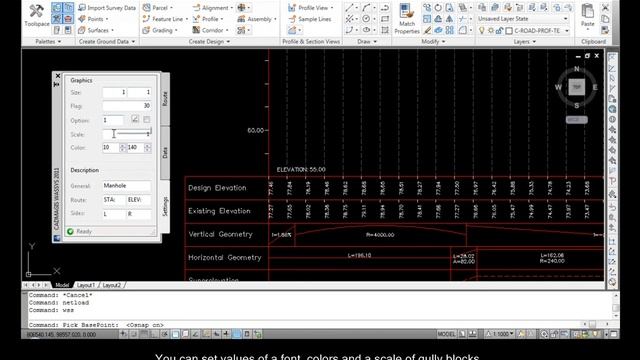The width and height of the screenshot is (640, 360).
Task: Click Import Survey Data
Action: click(107, 8)
